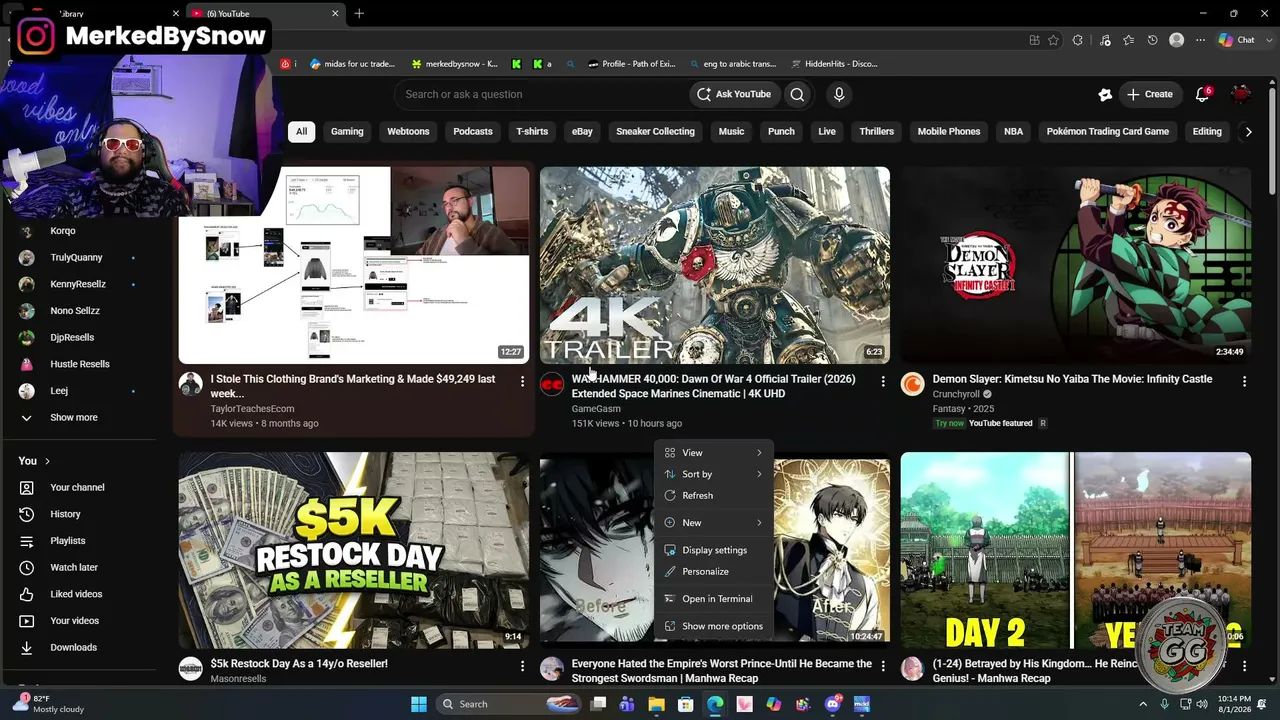Select Refresh in the context menu
Image resolution: width=1280 pixels, height=720 pixels.
tap(714, 496)
